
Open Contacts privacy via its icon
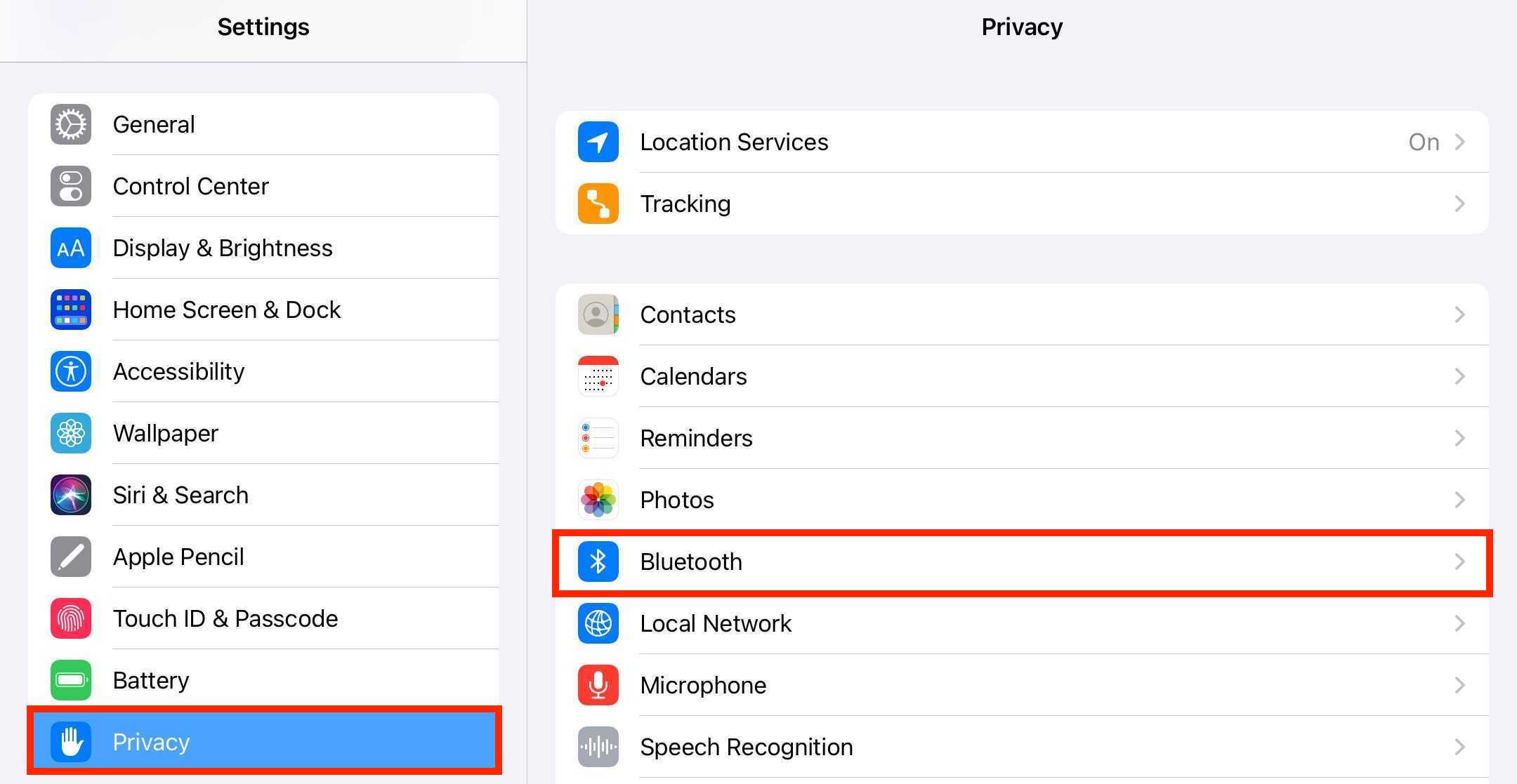pyautogui.click(x=598, y=314)
